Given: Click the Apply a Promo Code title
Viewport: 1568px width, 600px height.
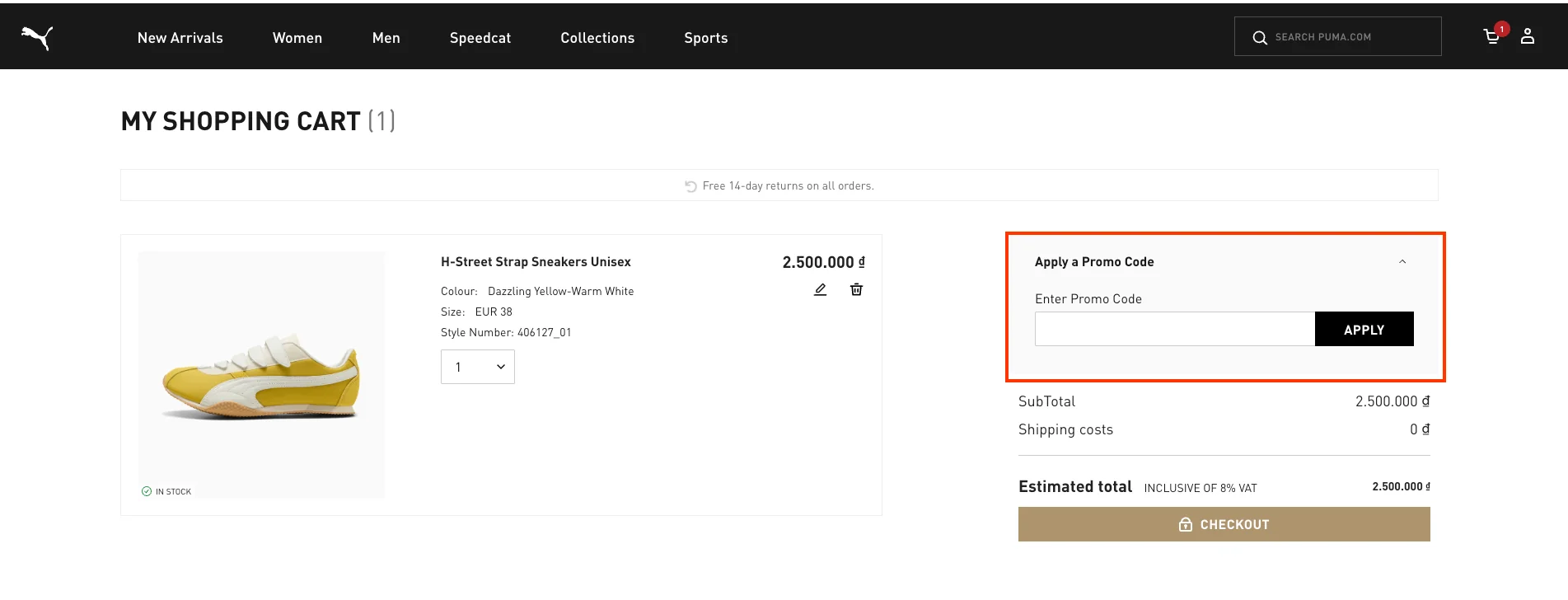Looking at the screenshot, I should point(1094,262).
